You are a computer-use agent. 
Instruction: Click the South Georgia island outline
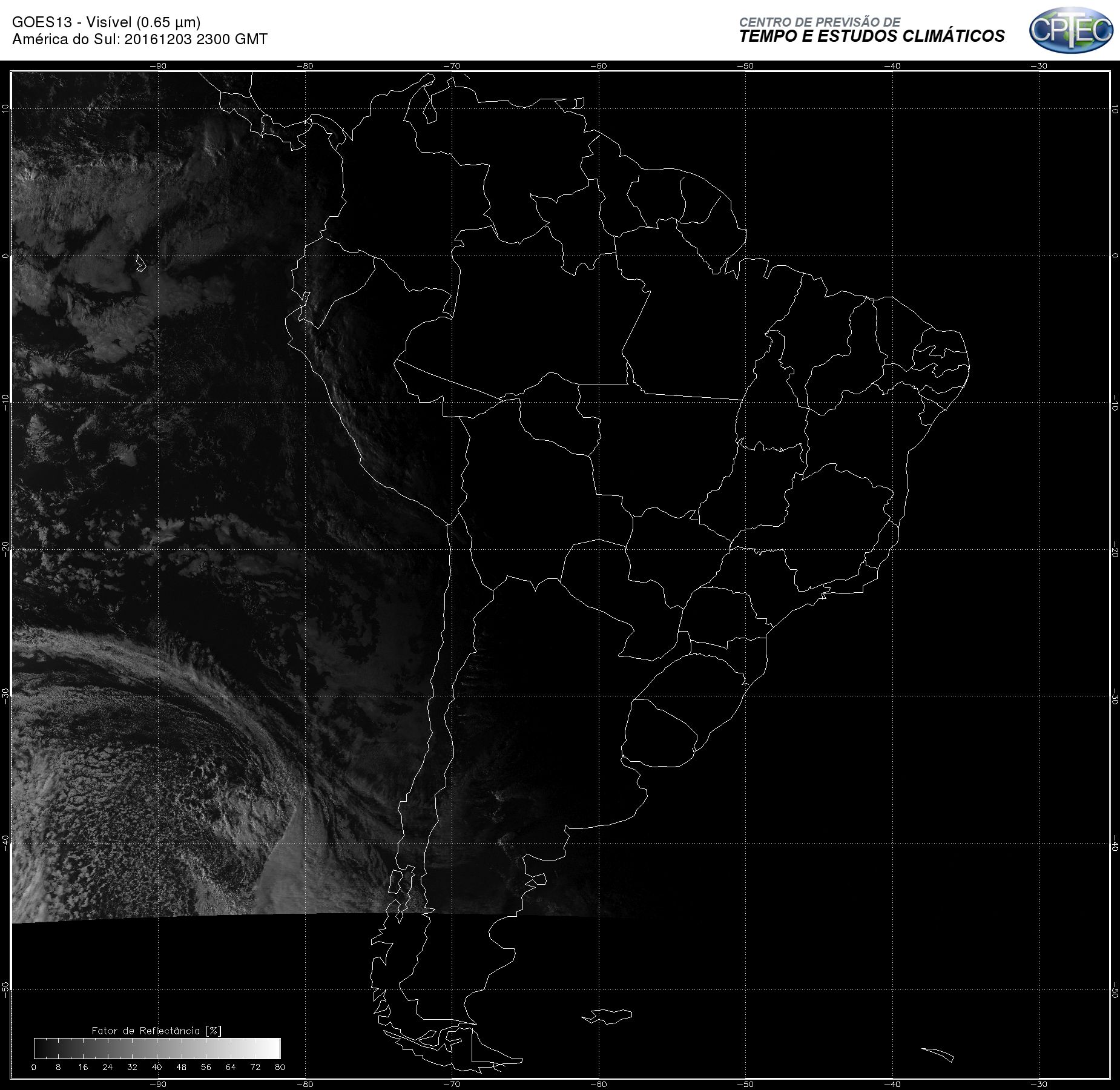click(938, 1054)
